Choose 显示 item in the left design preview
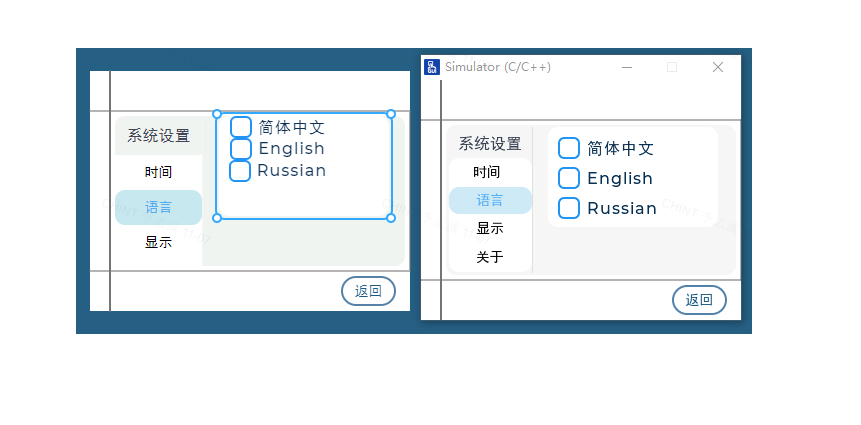861x425 pixels. pyautogui.click(x=159, y=242)
